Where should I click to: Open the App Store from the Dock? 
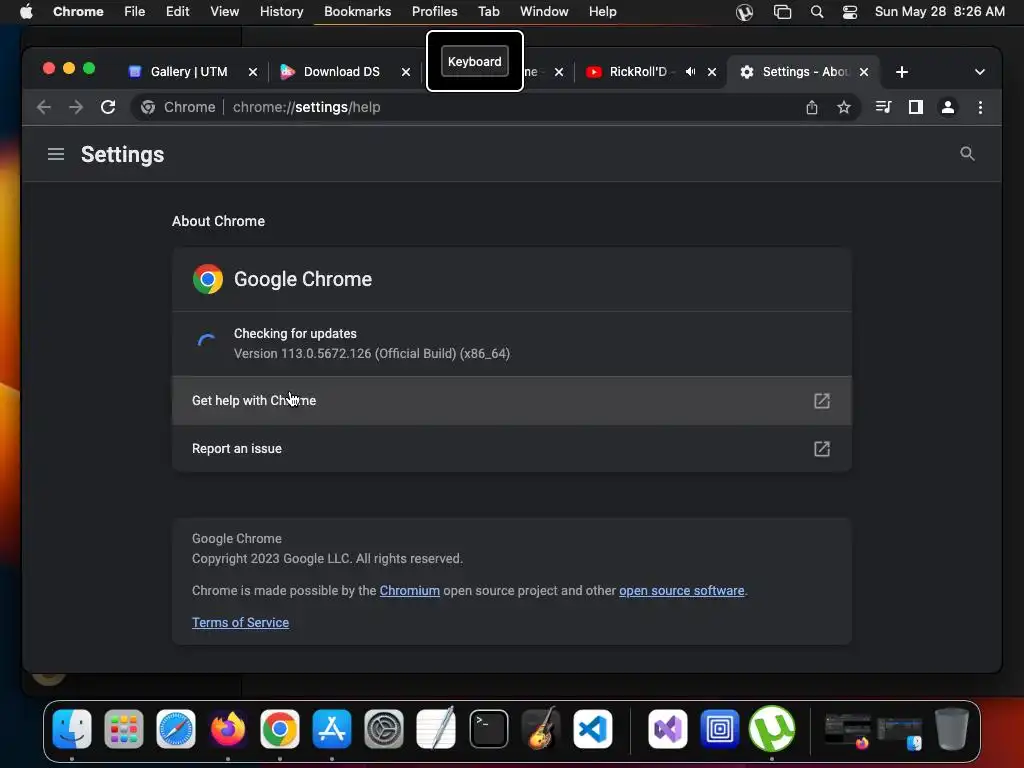pos(332,729)
